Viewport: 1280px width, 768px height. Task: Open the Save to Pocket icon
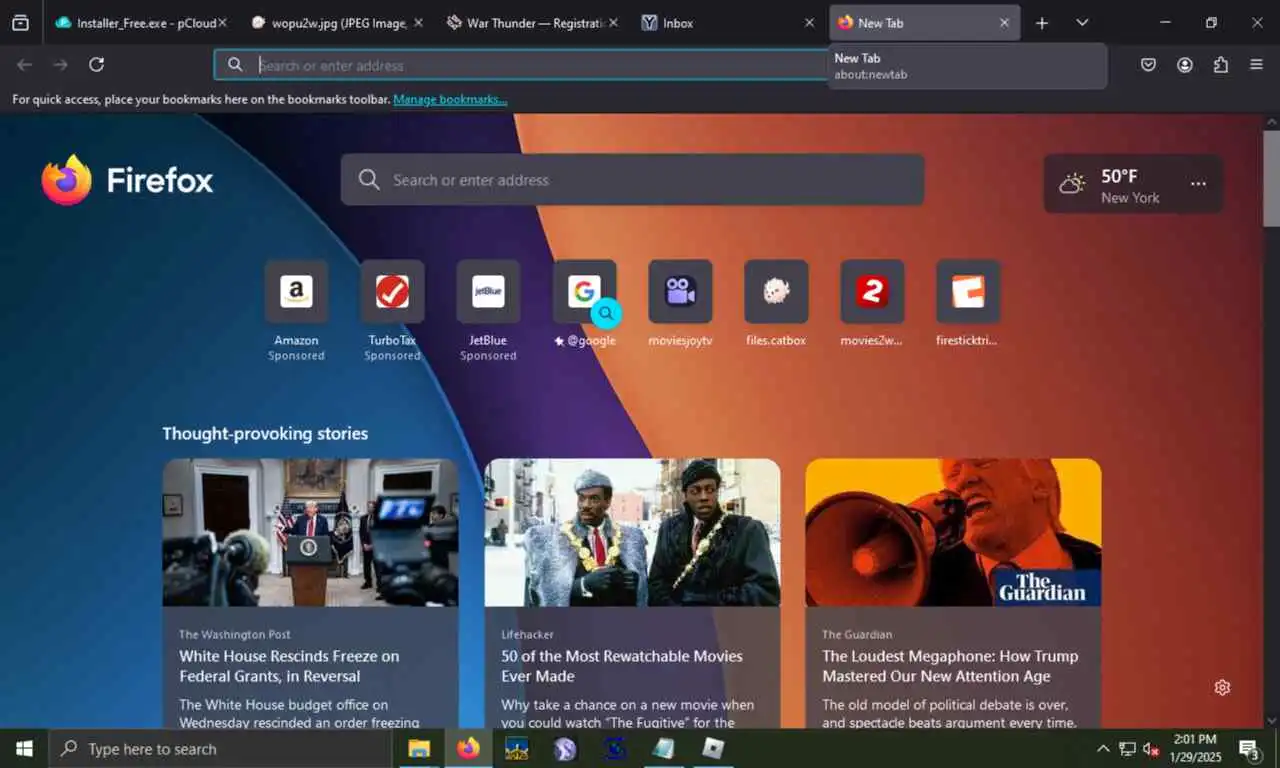[1148, 65]
